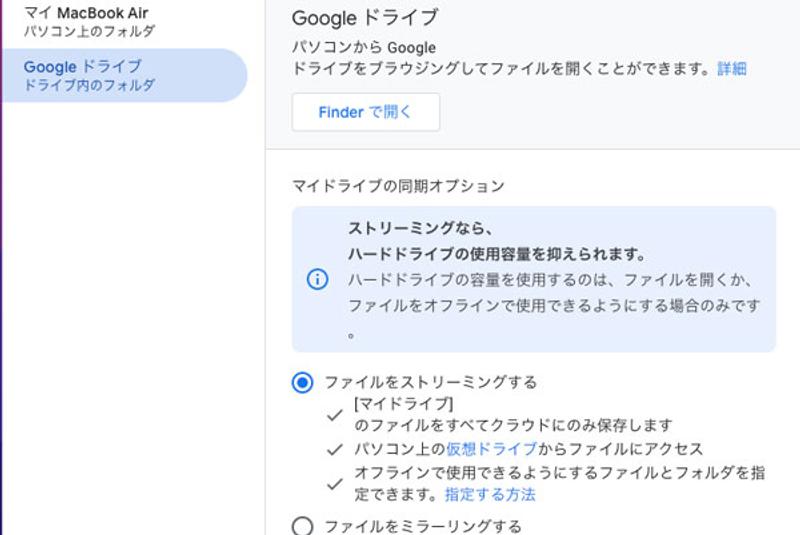
Task: Open the 指定する方法 link
Action: [490, 494]
